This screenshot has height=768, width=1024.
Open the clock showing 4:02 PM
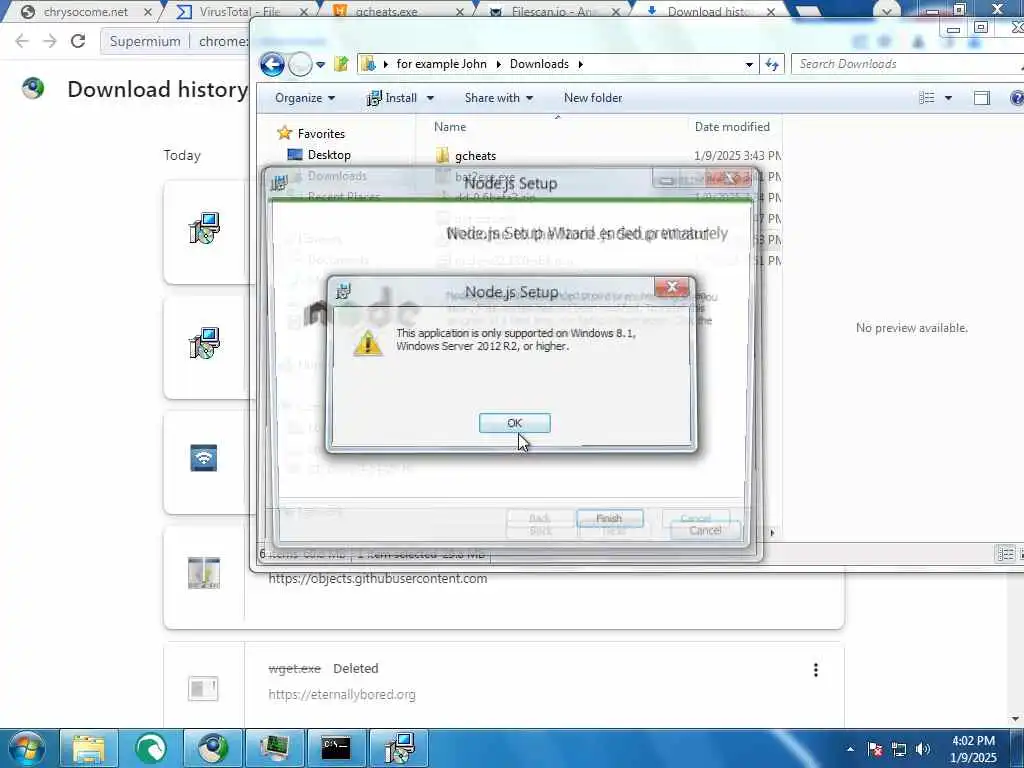pyautogui.click(x=973, y=749)
